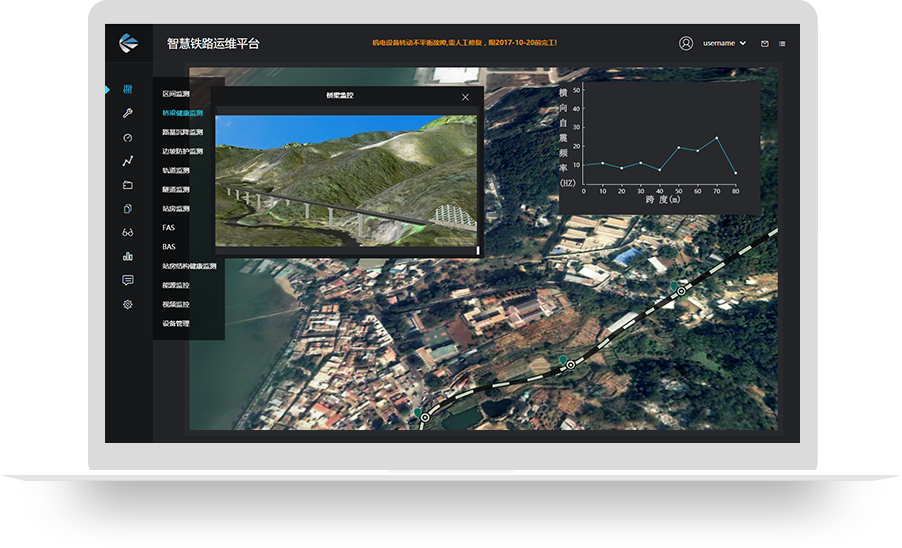Viewport: 902px width, 548px height.
Task: Open the chat message icon in sidebar
Action: coord(128,280)
